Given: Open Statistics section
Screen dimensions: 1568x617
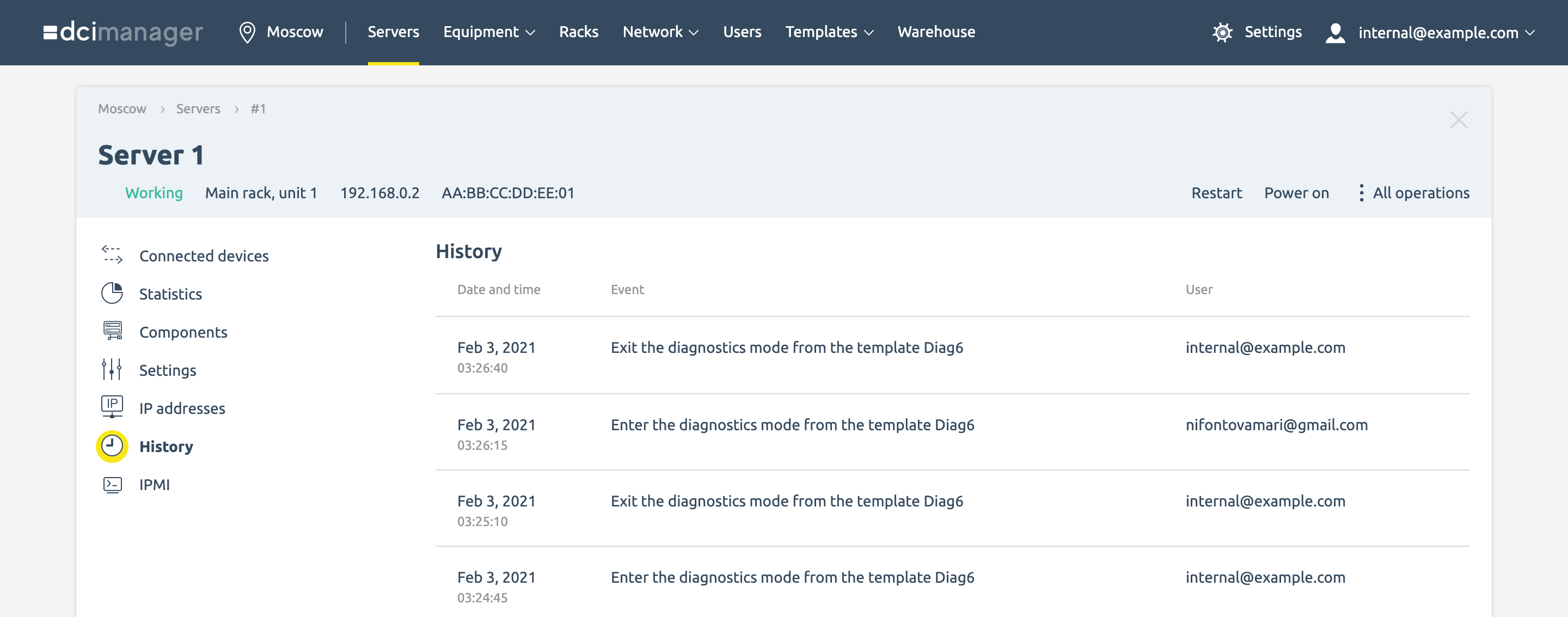Looking at the screenshot, I should 170,294.
